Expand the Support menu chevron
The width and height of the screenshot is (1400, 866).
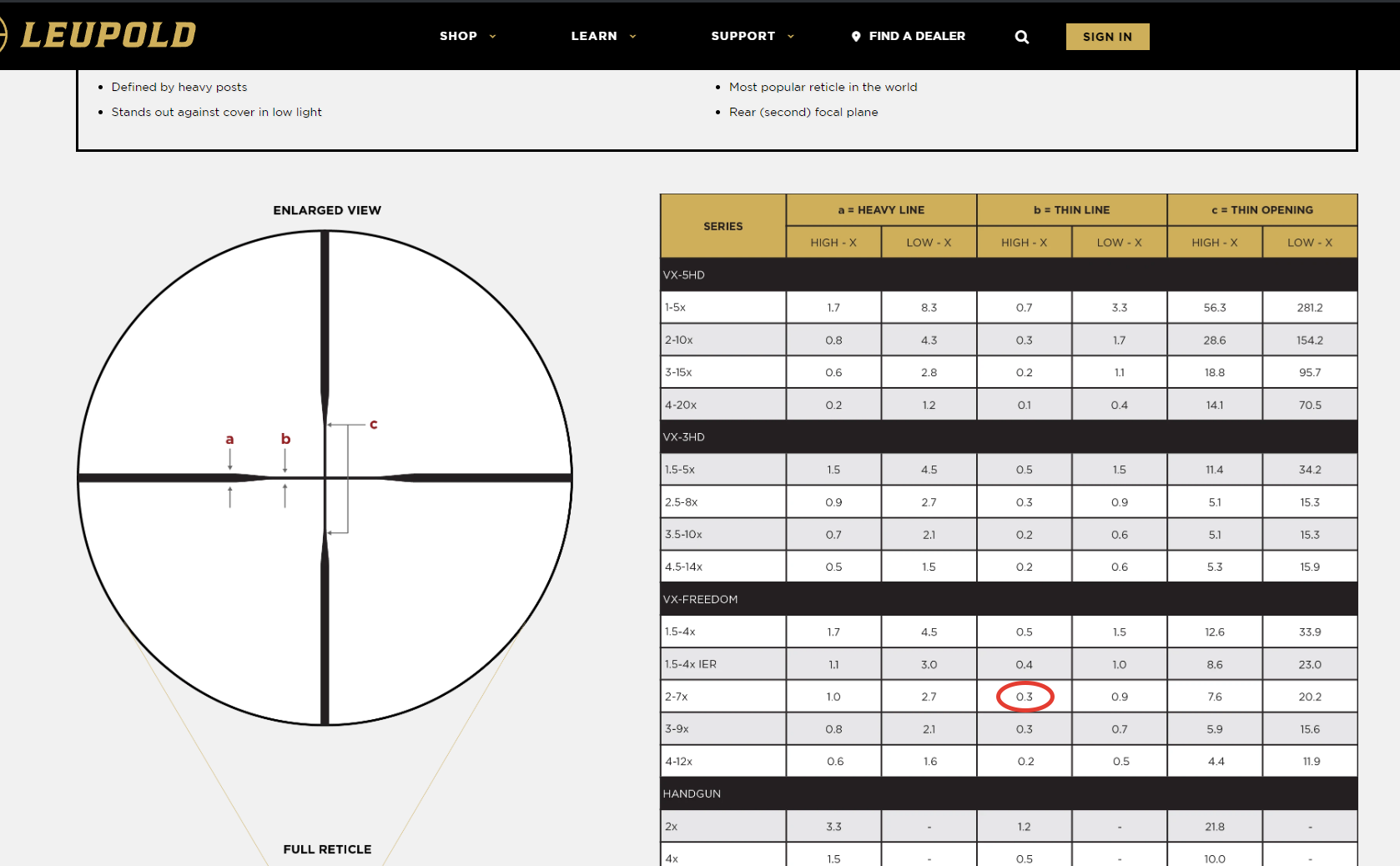coord(791,37)
